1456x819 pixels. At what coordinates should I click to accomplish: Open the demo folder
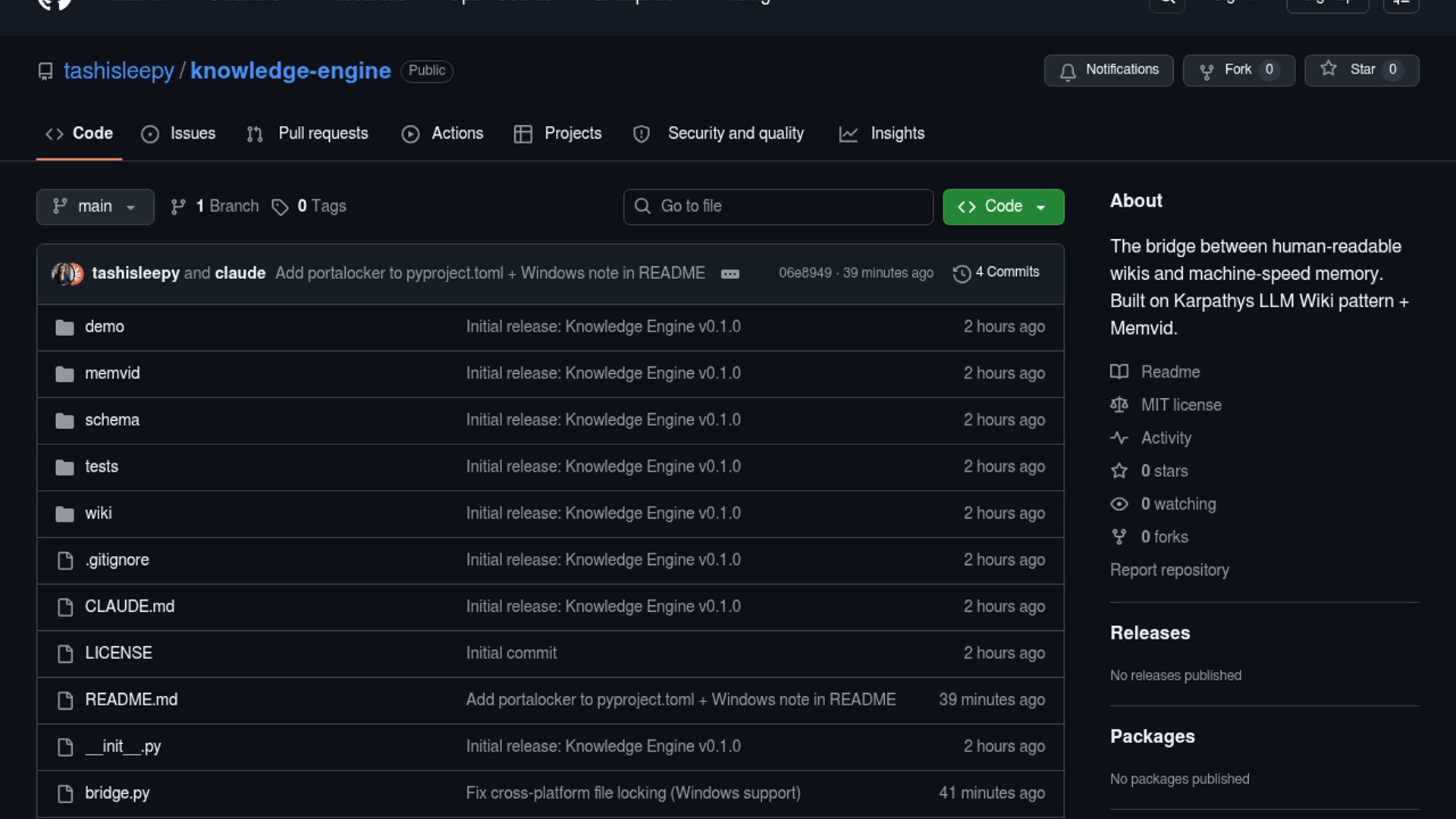tap(105, 327)
